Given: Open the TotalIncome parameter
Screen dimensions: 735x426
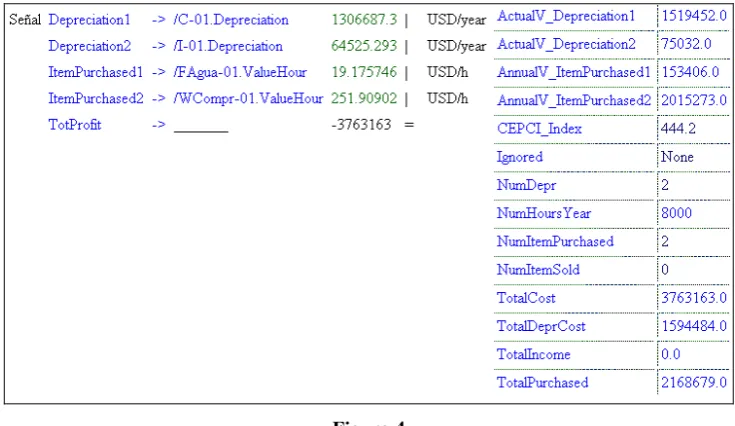Looking at the screenshot, I should click(x=533, y=354).
